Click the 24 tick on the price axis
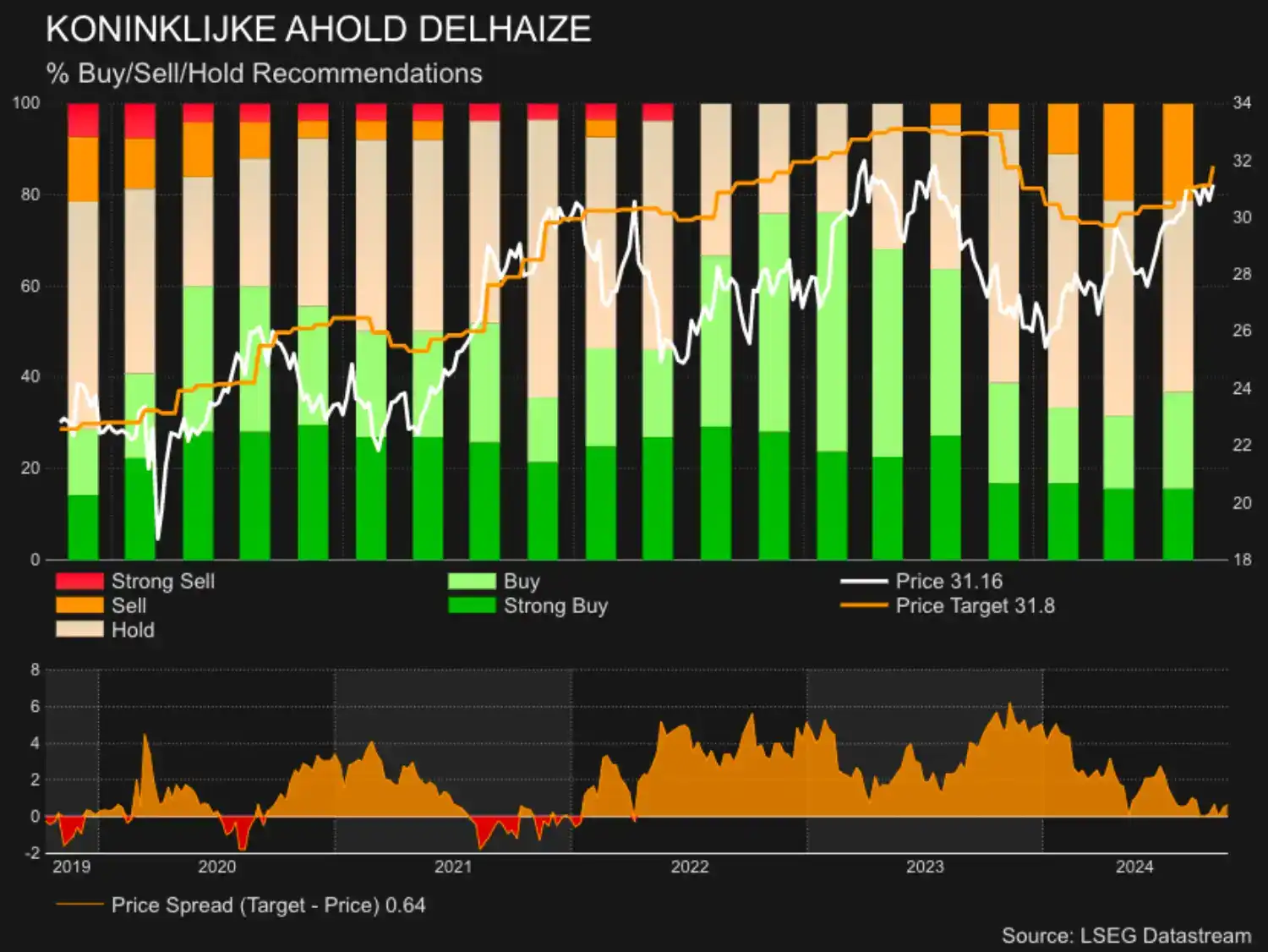1268x952 pixels. click(1242, 388)
